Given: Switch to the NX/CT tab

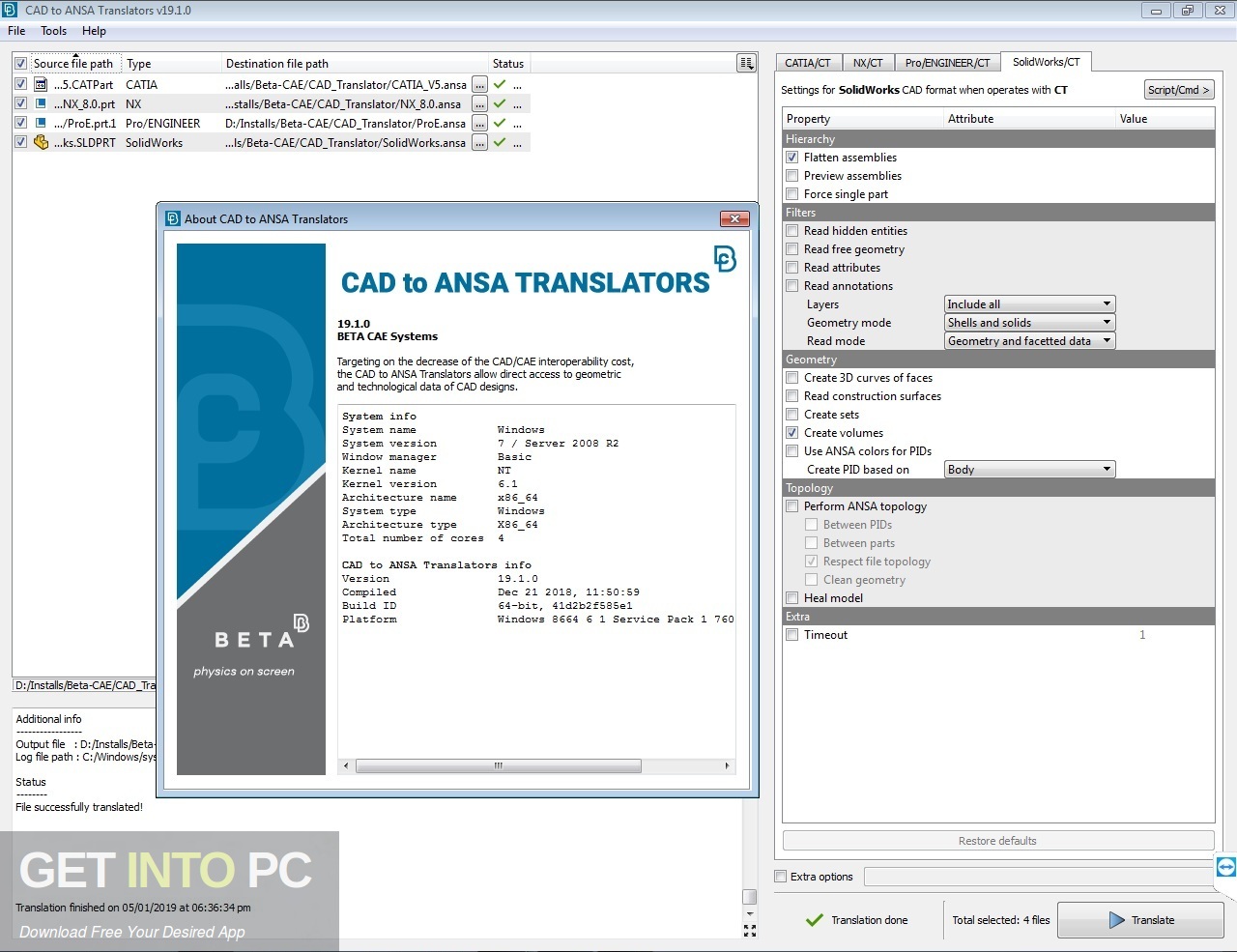Looking at the screenshot, I should pos(868,63).
